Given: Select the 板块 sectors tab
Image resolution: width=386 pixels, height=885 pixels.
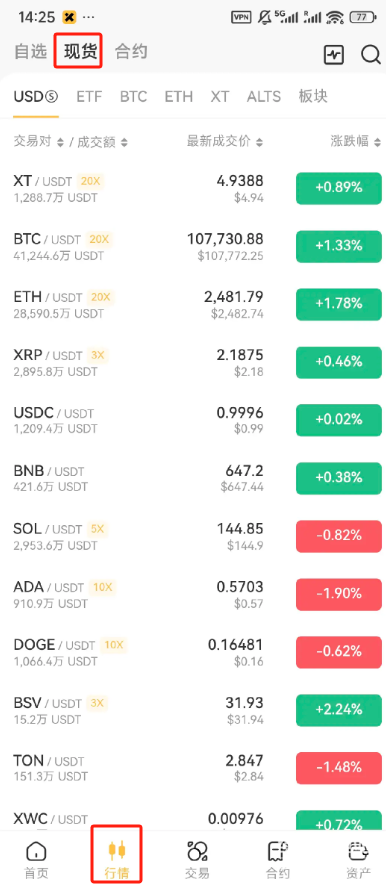Looking at the screenshot, I should (313, 97).
